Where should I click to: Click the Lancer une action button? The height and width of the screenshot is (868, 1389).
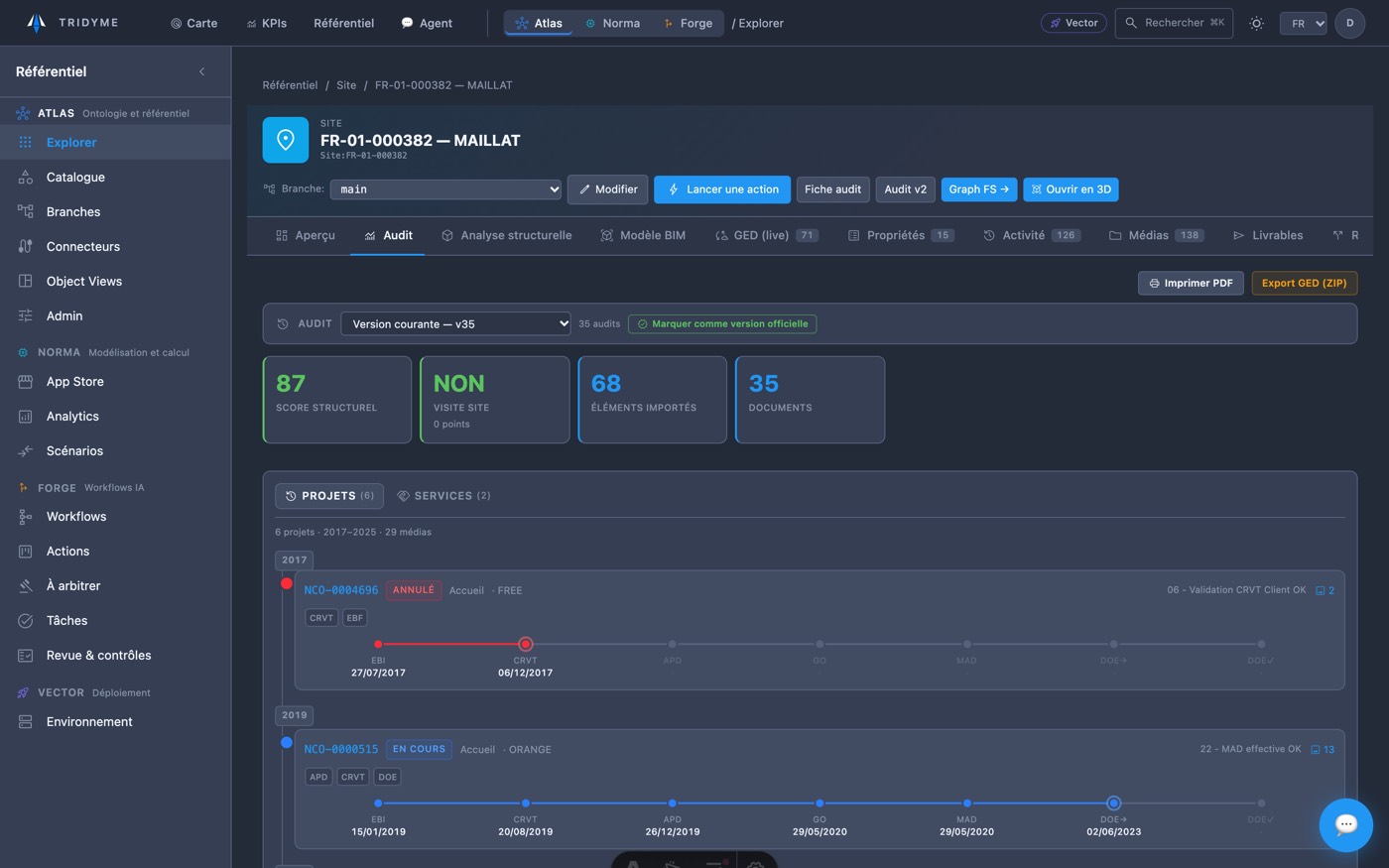point(722,189)
